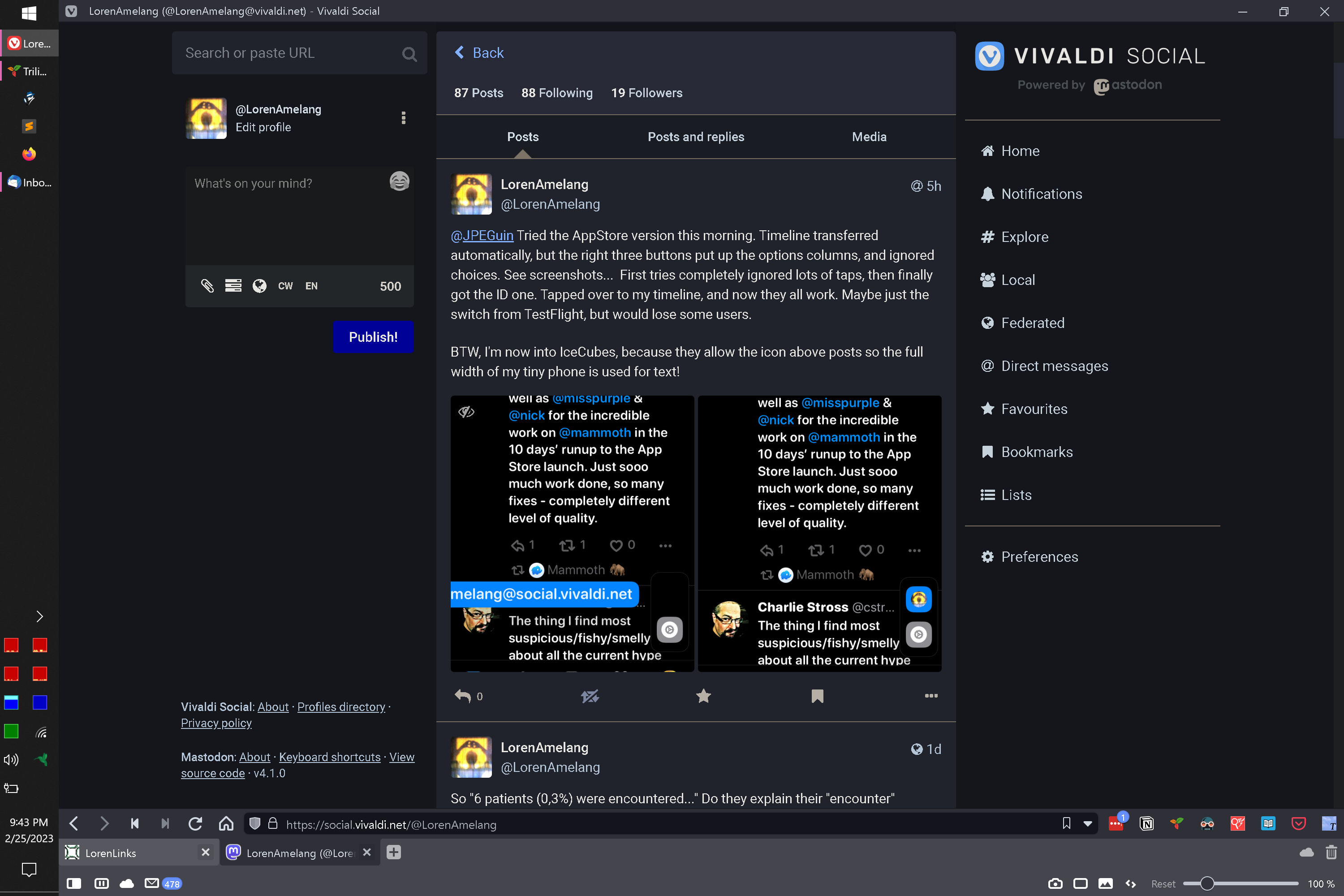This screenshot has width=1344, height=896.
Task: Open the @JPEGuin mention link
Action: coord(482,236)
